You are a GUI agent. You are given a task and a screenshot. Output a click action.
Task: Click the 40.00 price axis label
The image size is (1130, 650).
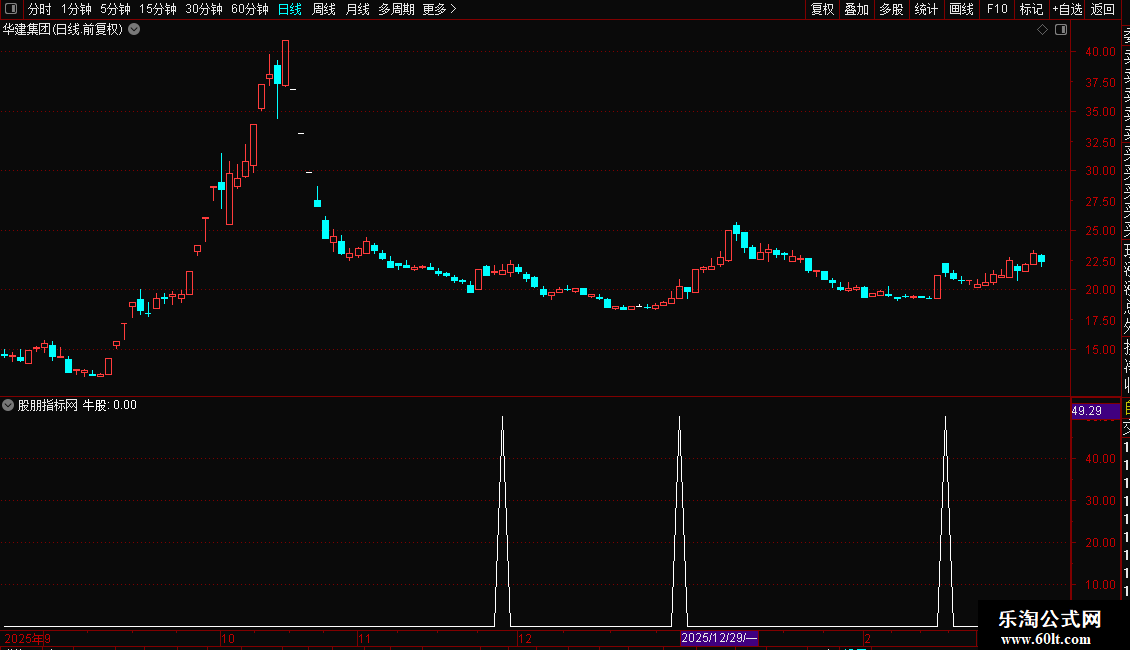point(1100,52)
